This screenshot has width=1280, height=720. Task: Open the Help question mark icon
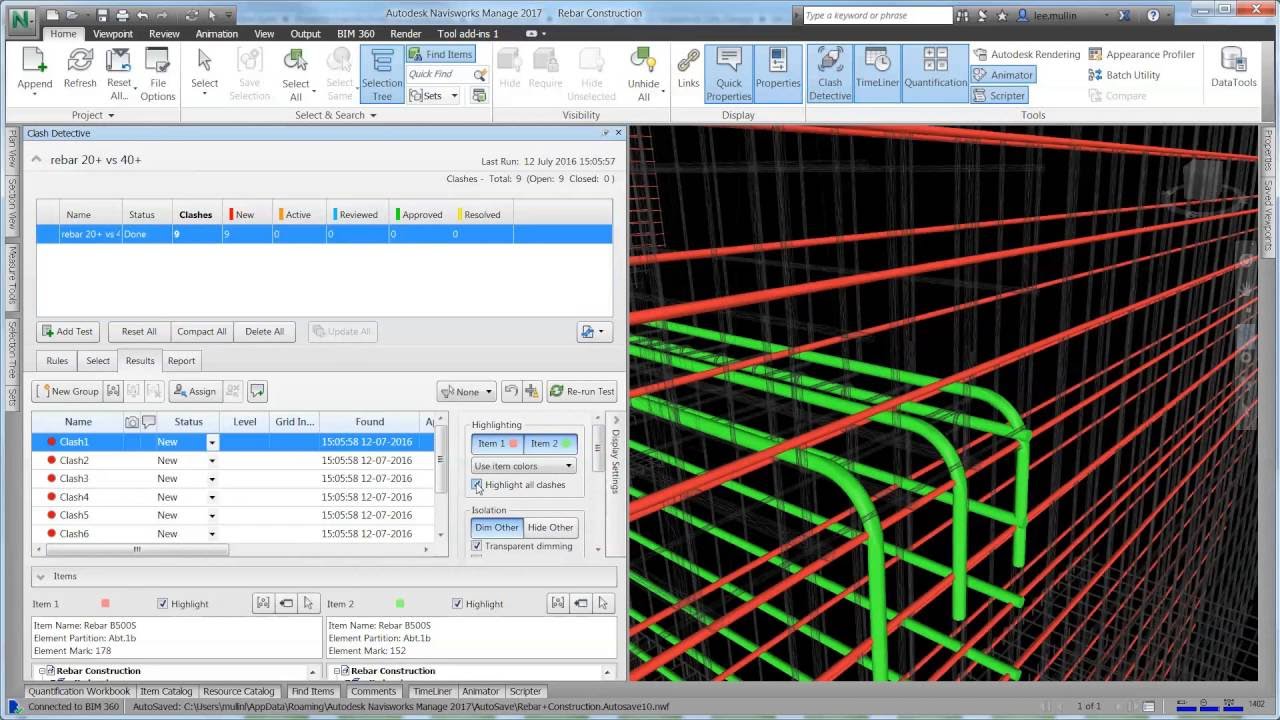click(x=1154, y=16)
